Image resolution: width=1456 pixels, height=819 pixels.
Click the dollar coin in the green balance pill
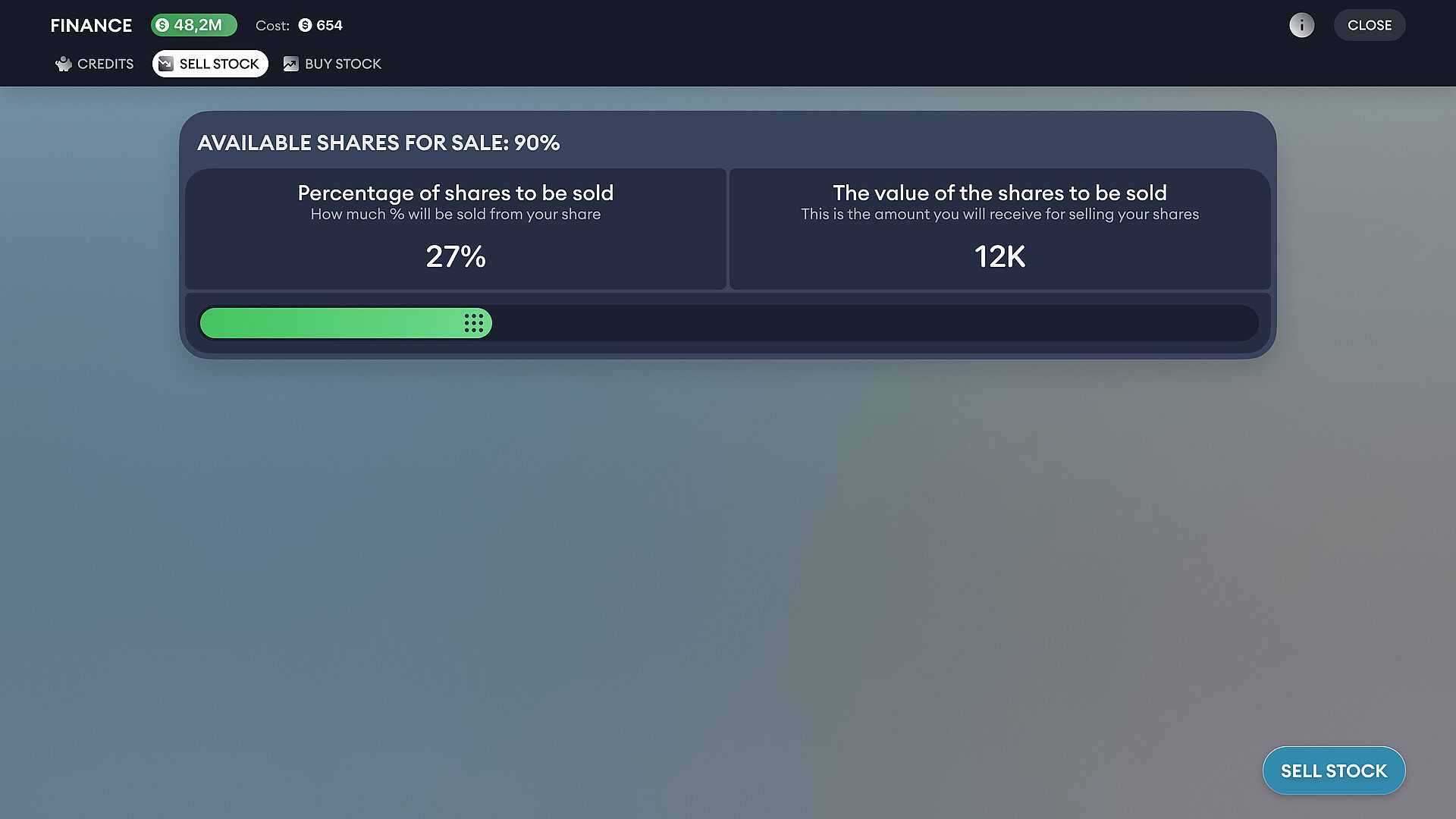(x=162, y=25)
